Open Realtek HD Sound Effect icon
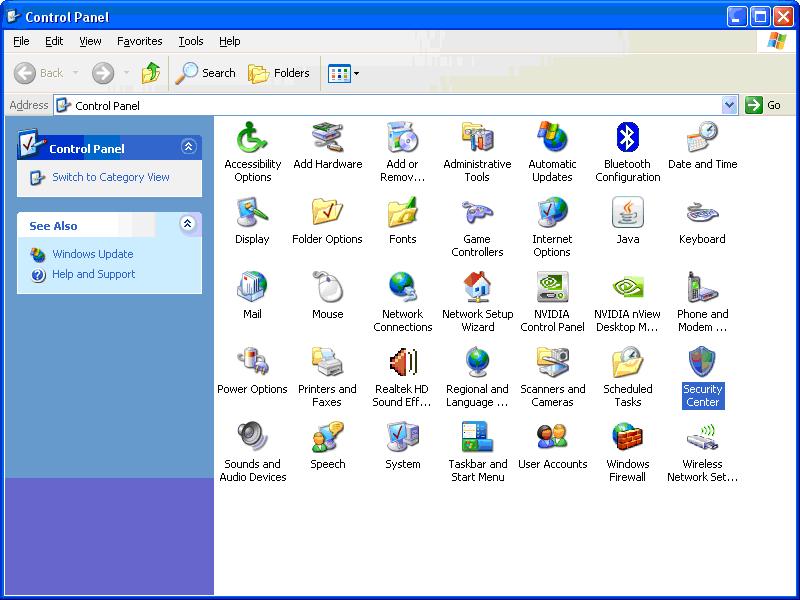This screenshot has width=800, height=600. click(403, 377)
